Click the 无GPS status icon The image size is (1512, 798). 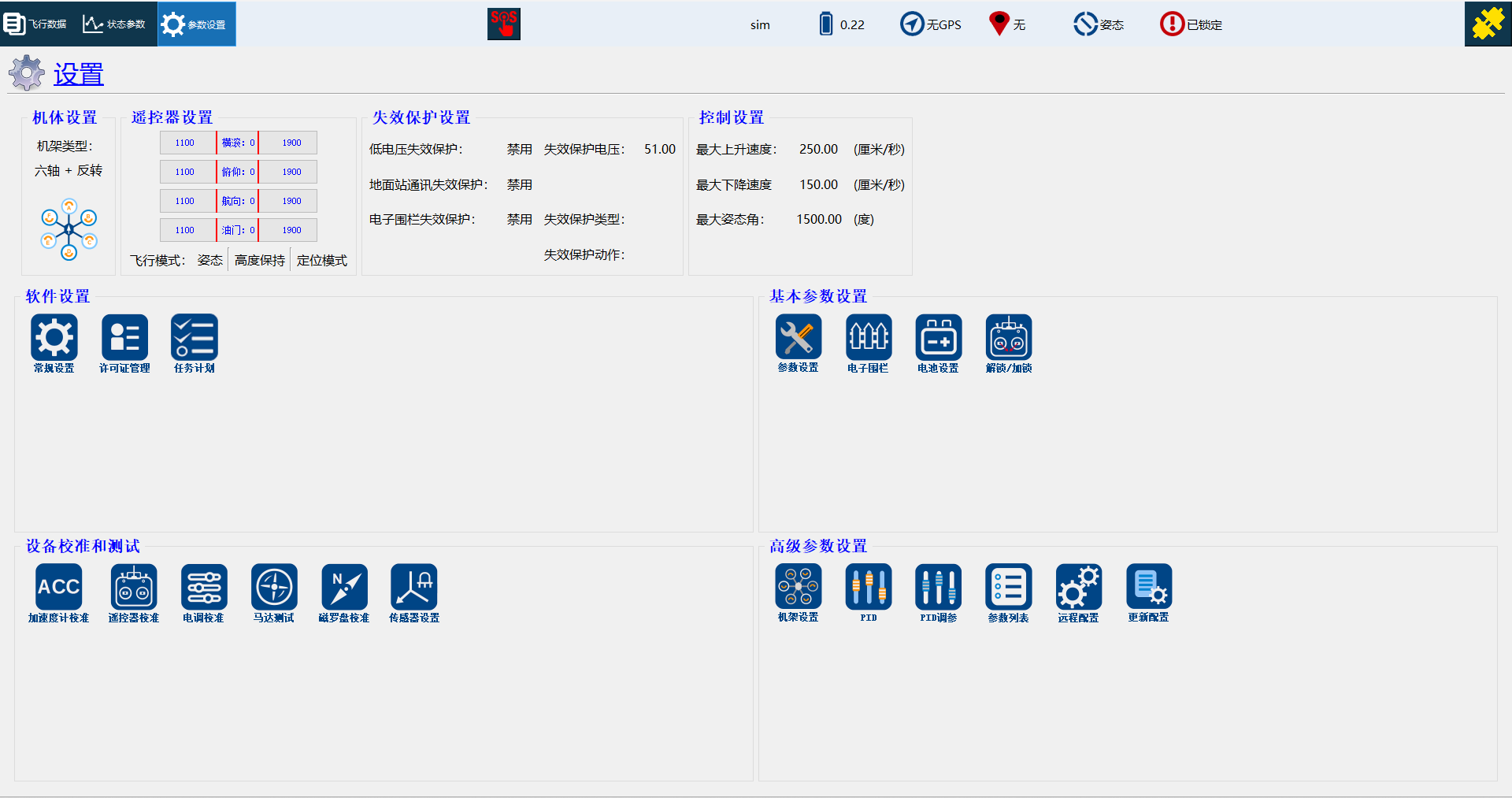(x=912, y=24)
